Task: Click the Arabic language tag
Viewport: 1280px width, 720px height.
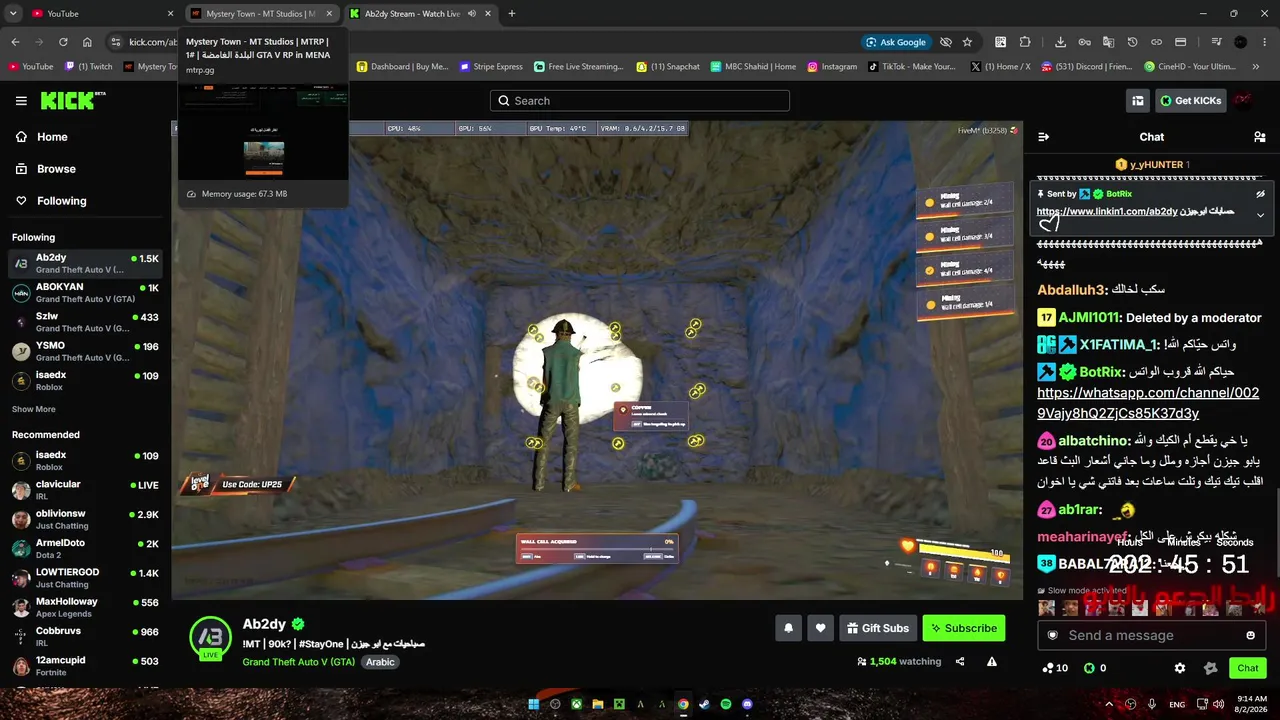Action: (380, 662)
